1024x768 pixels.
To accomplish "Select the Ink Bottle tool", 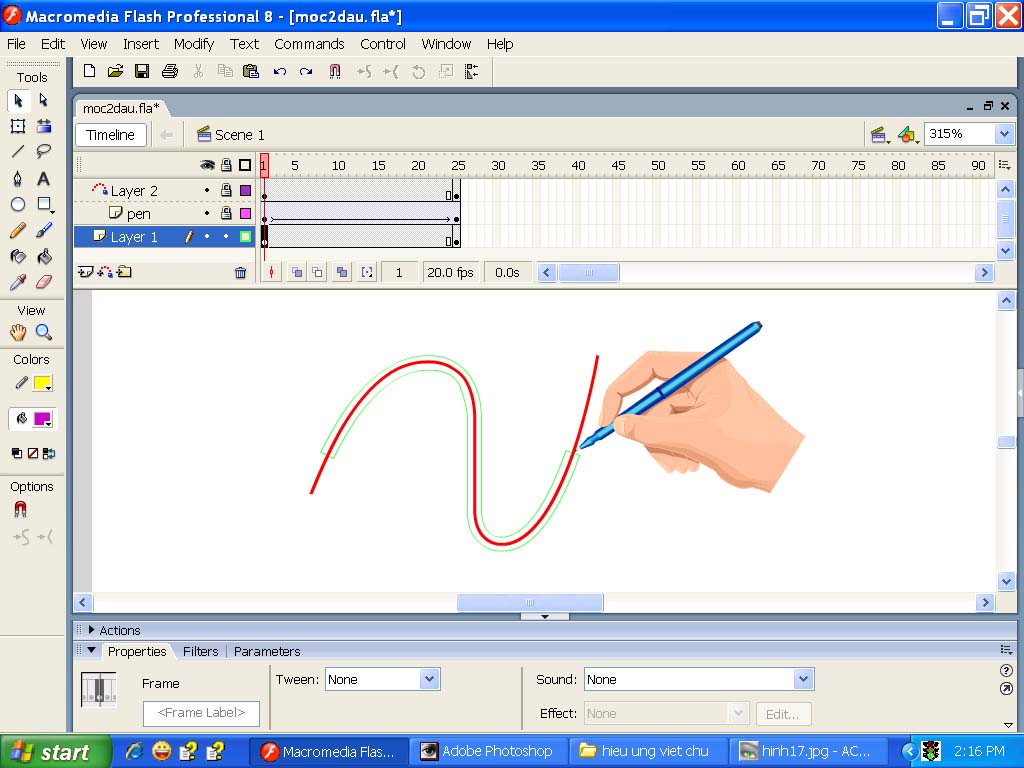I will point(18,257).
